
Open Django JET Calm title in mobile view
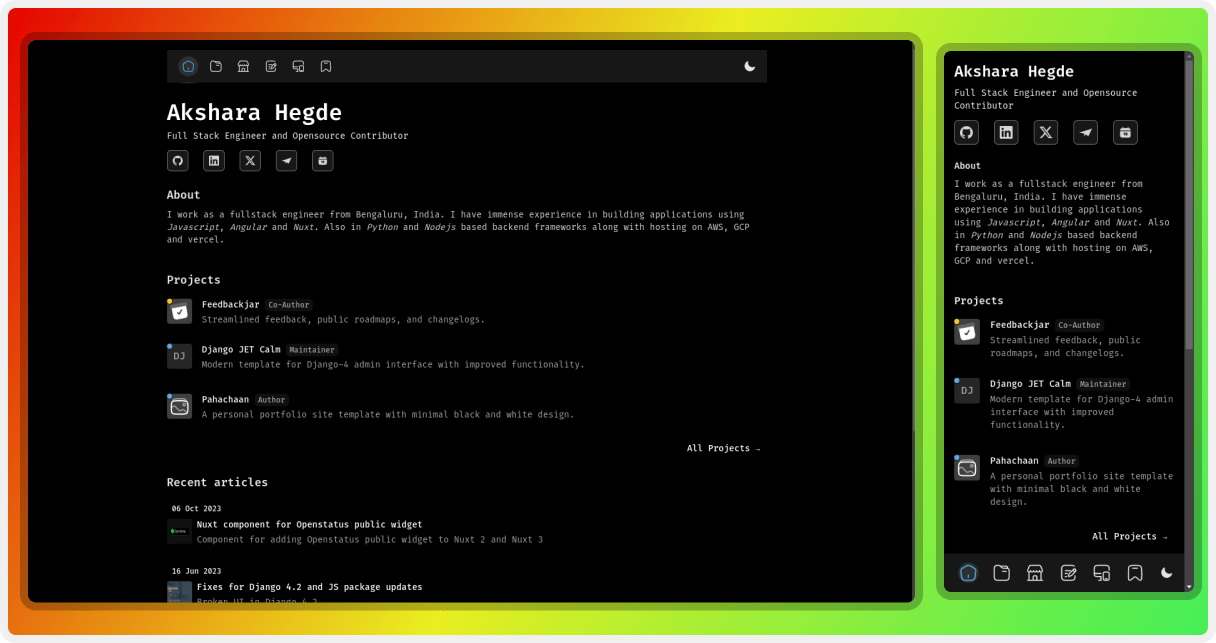coord(1030,384)
